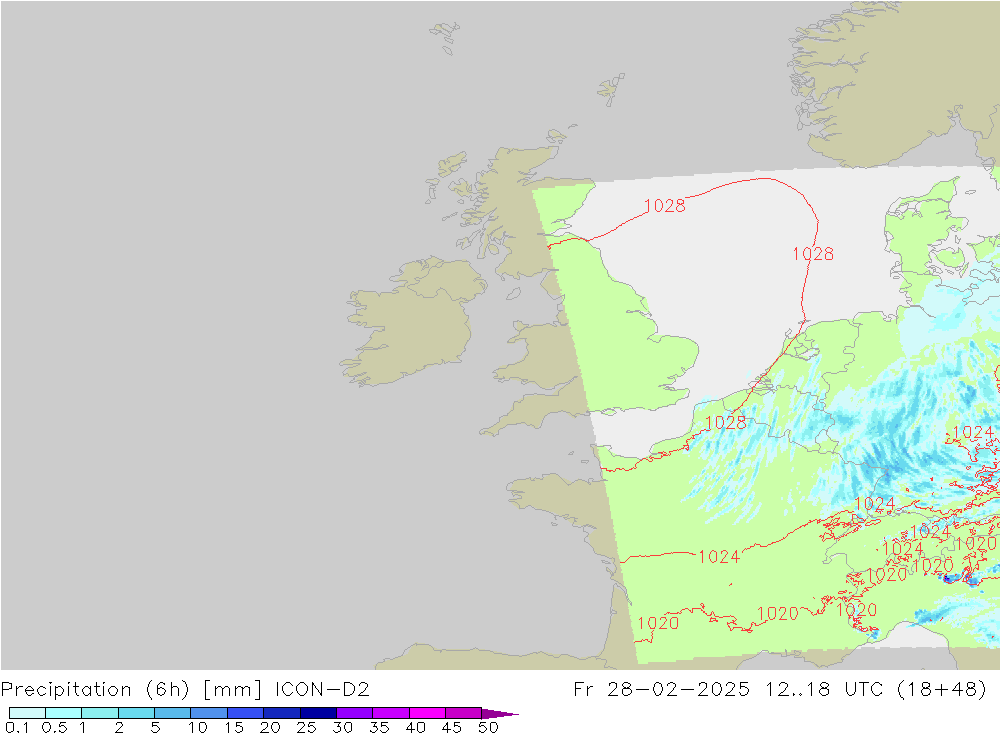This screenshot has width=1000, height=733.
Task: Select the 2–5 mm legend color swatch
Action: tap(136, 713)
